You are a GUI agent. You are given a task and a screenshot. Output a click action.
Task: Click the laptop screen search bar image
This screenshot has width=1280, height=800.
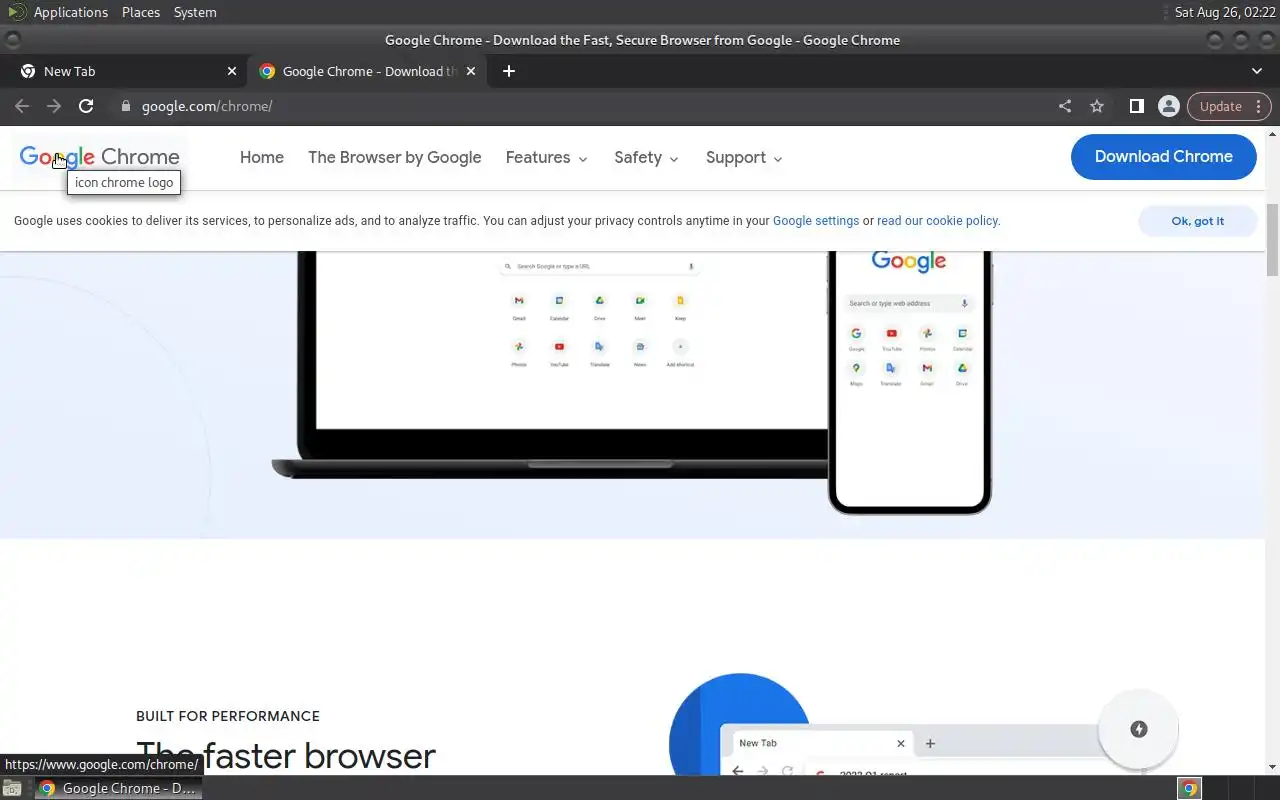click(x=599, y=267)
